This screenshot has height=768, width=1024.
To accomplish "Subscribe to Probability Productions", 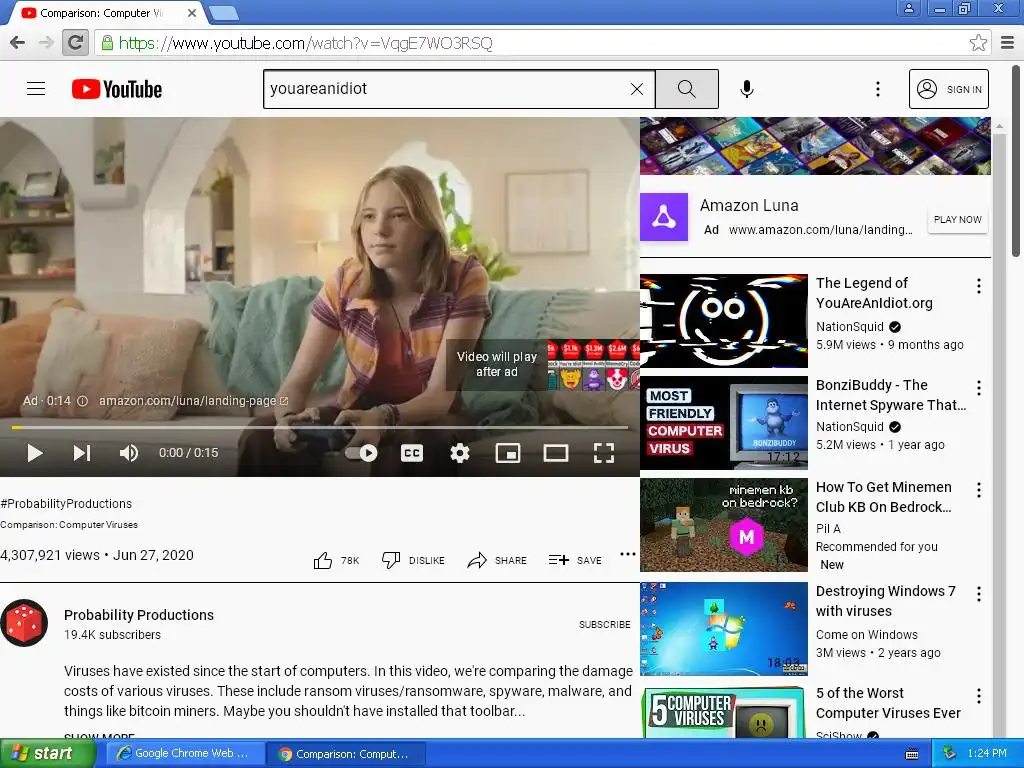I will coord(605,624).
